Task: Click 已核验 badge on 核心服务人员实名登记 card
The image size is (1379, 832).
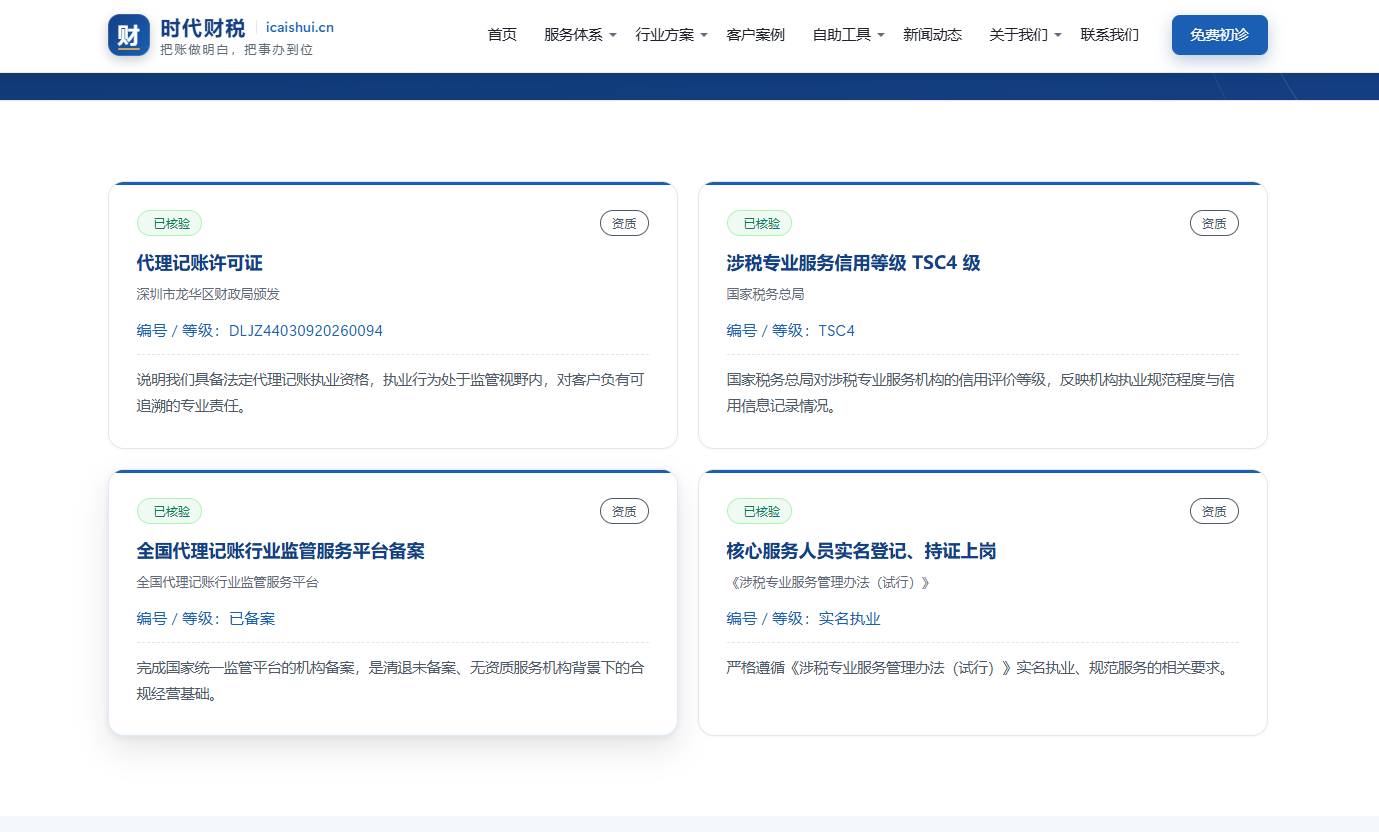Action: pos(760,511)
